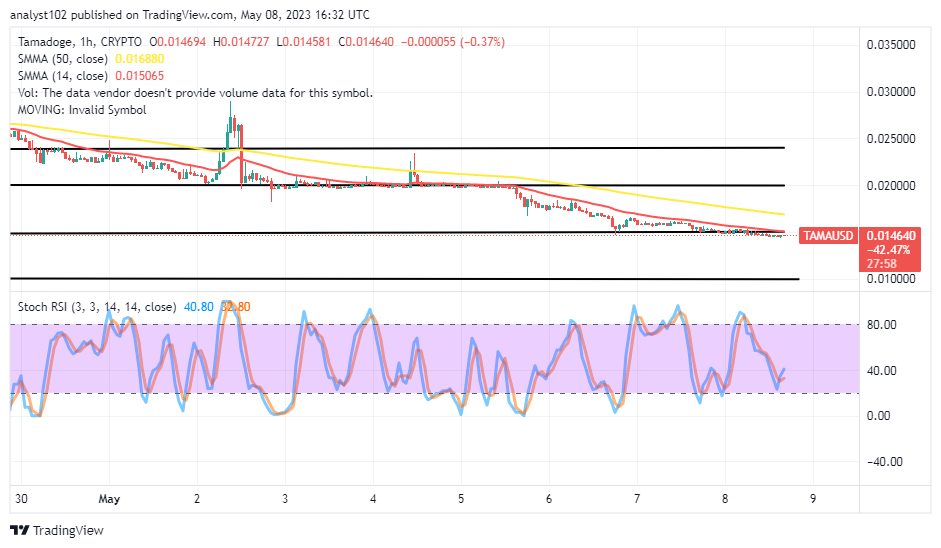Screen dimensions: 941x548
Task: Click the date label 3 on time axis
Action: (x=285, y=499)
